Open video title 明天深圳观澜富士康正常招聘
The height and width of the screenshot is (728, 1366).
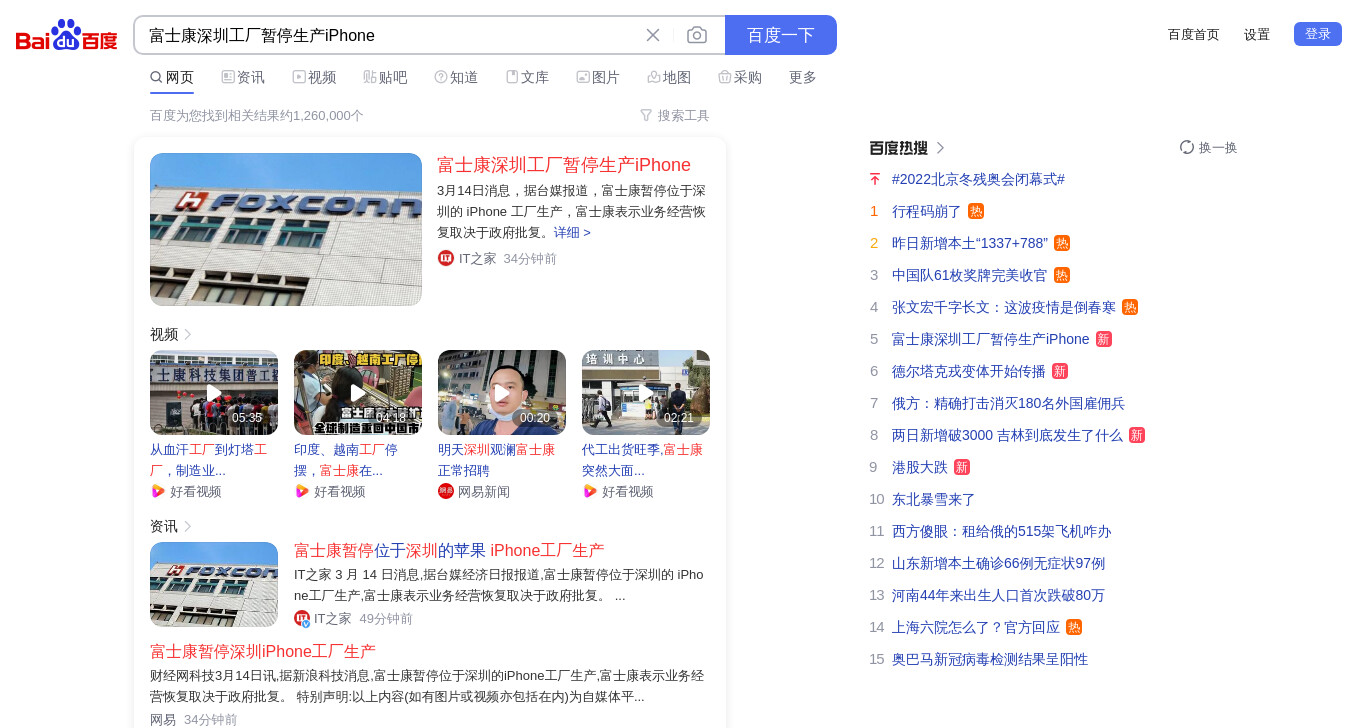[x=496, y=460]
